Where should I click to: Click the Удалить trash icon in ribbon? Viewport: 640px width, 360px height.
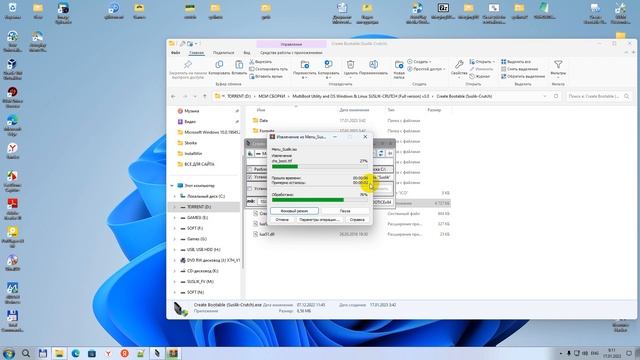tap(350, 65)
